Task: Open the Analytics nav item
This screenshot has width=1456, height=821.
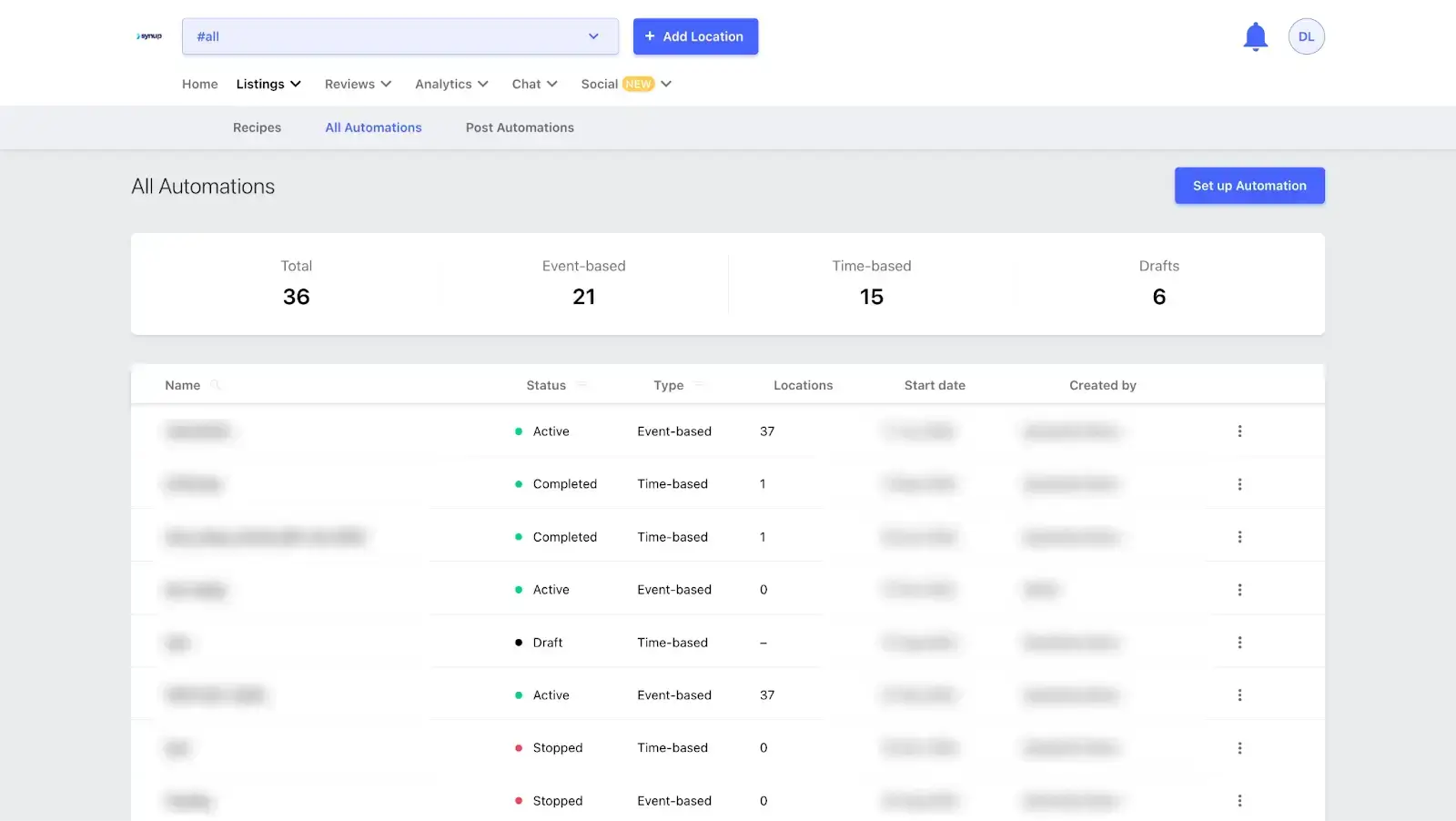Action: (x=443, y=84)
